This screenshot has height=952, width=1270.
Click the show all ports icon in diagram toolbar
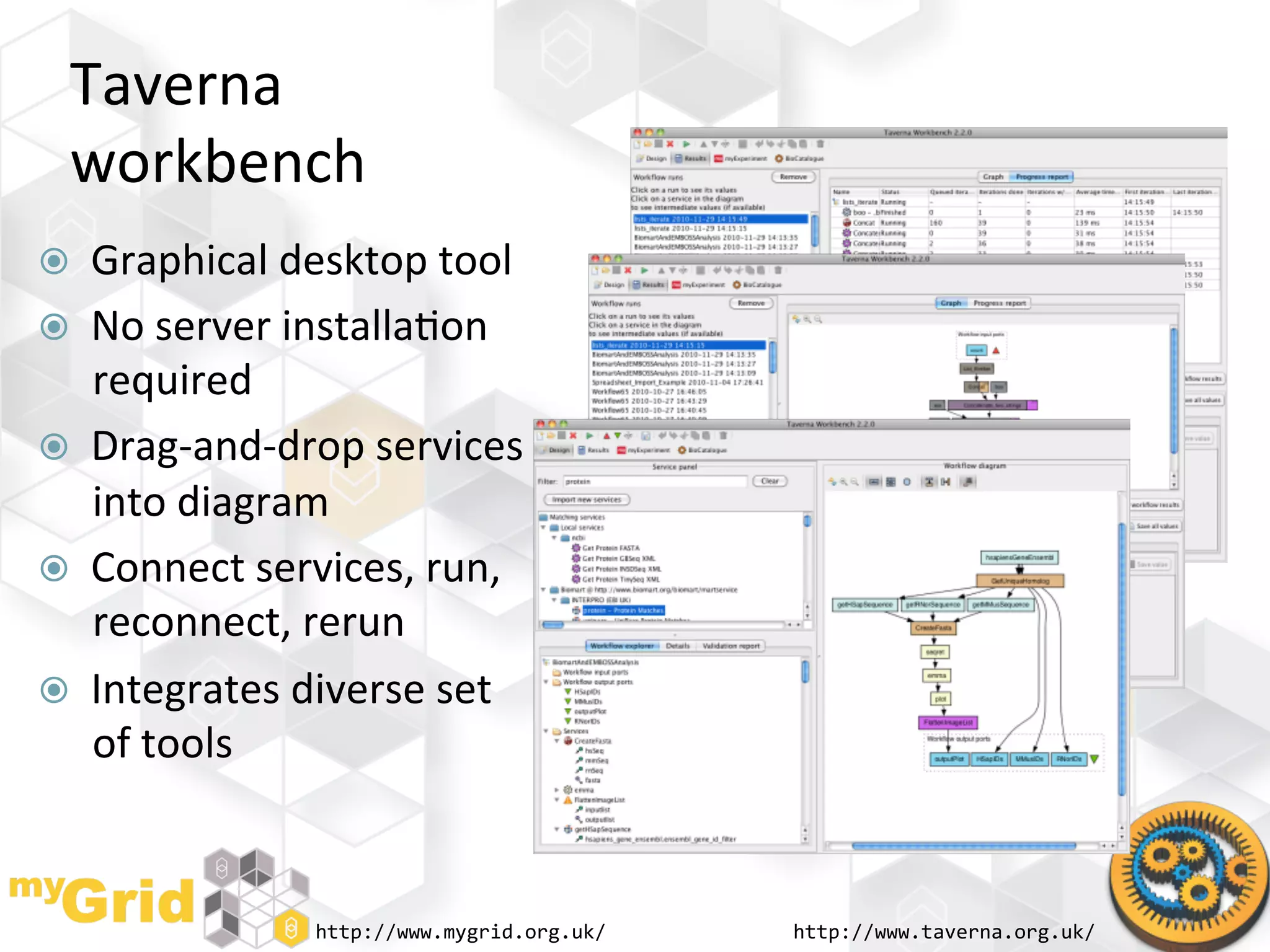[891, 482]
